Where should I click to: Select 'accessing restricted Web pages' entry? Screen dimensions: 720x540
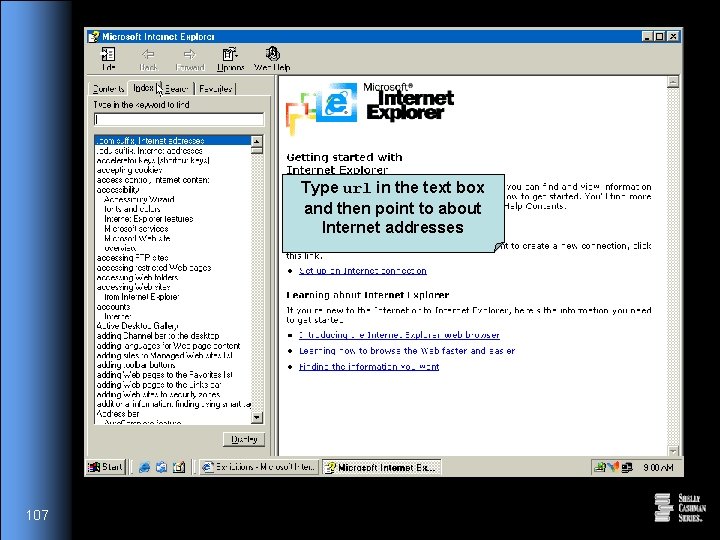[x=154, y=268]
